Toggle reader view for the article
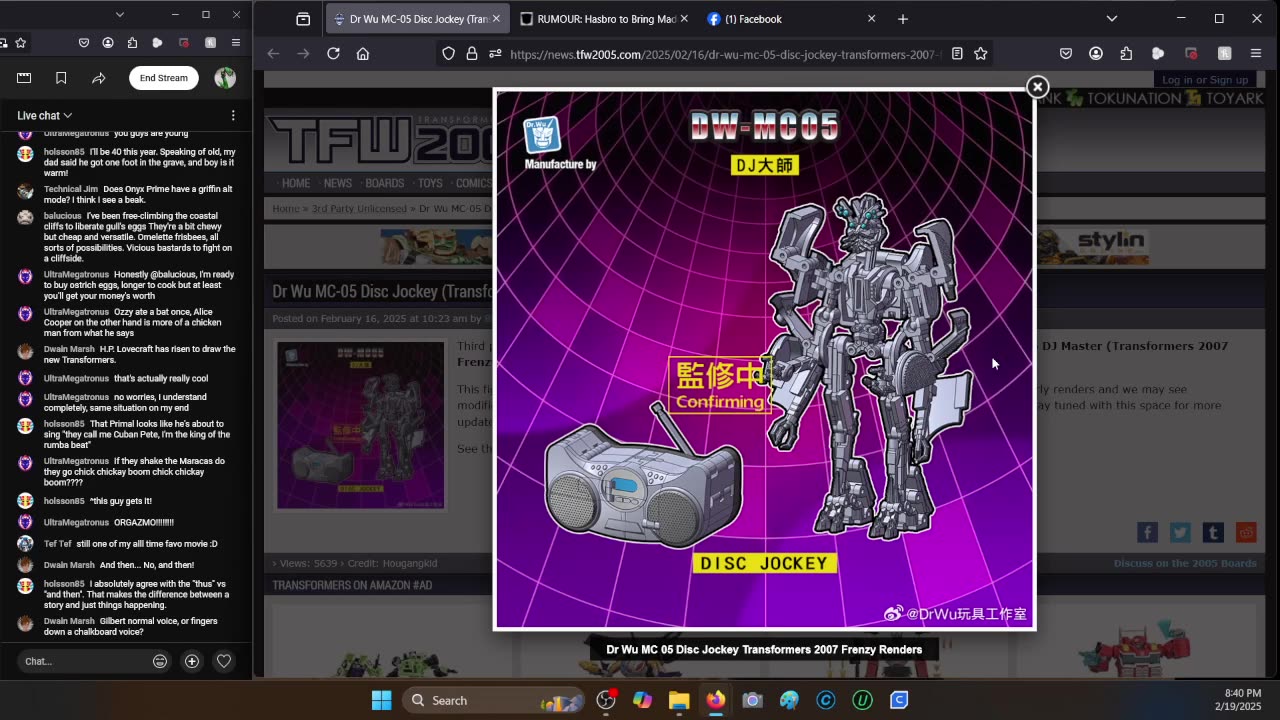This screenshot has height=720, width=1280. [957, 54]
